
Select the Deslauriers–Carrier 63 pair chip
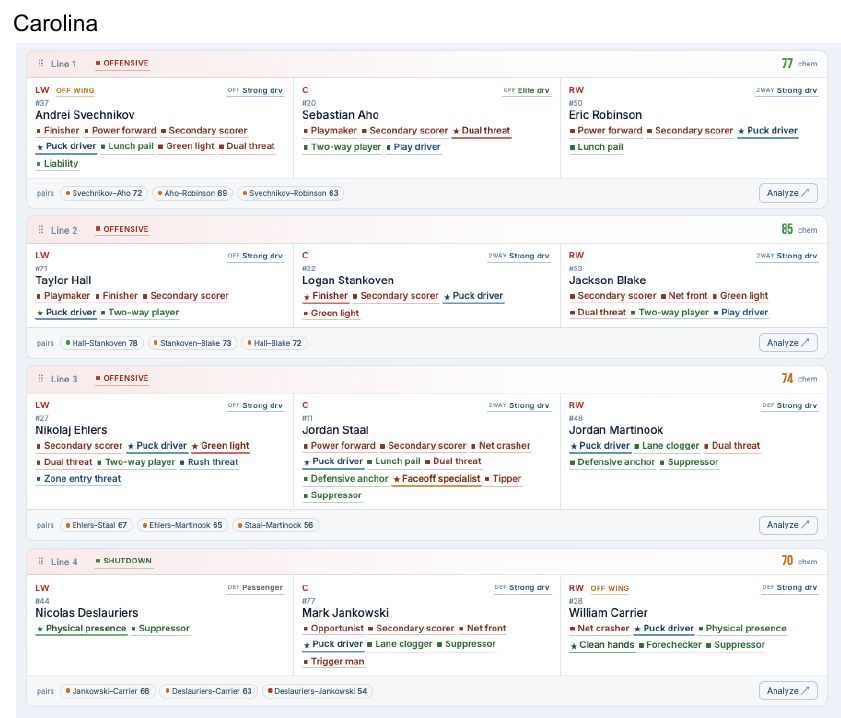[209, 691]
